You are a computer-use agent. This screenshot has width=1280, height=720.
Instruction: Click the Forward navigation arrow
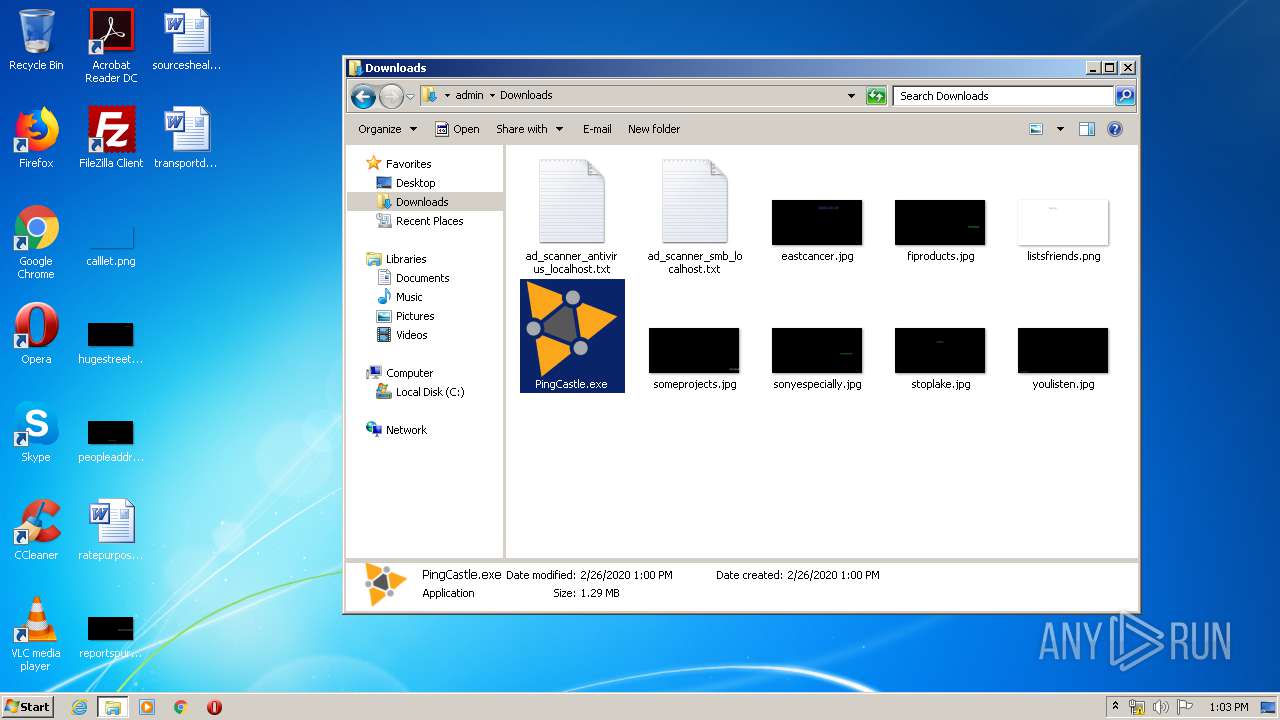(391, 96)
